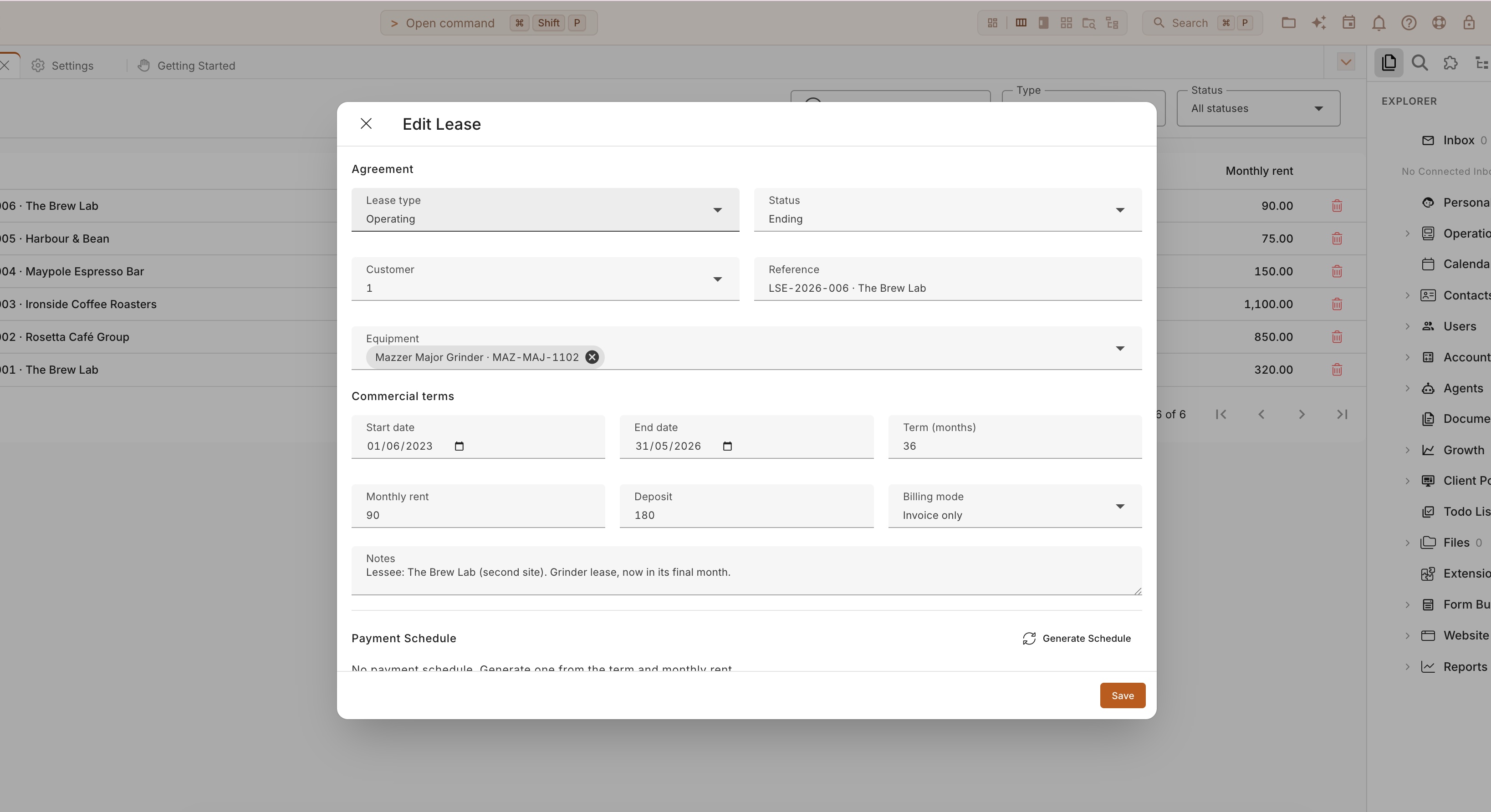Click the top Search field
Viewport: 1491px width, 812px height.
point(1202,23)
